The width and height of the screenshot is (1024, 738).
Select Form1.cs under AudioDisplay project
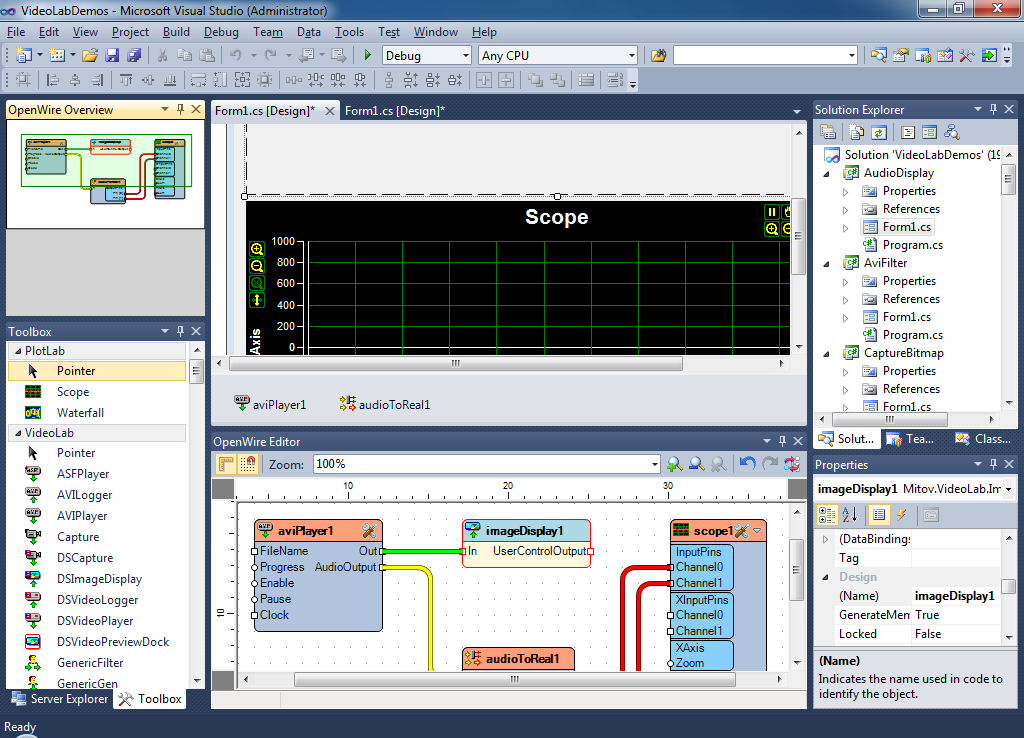coord(906,227)
